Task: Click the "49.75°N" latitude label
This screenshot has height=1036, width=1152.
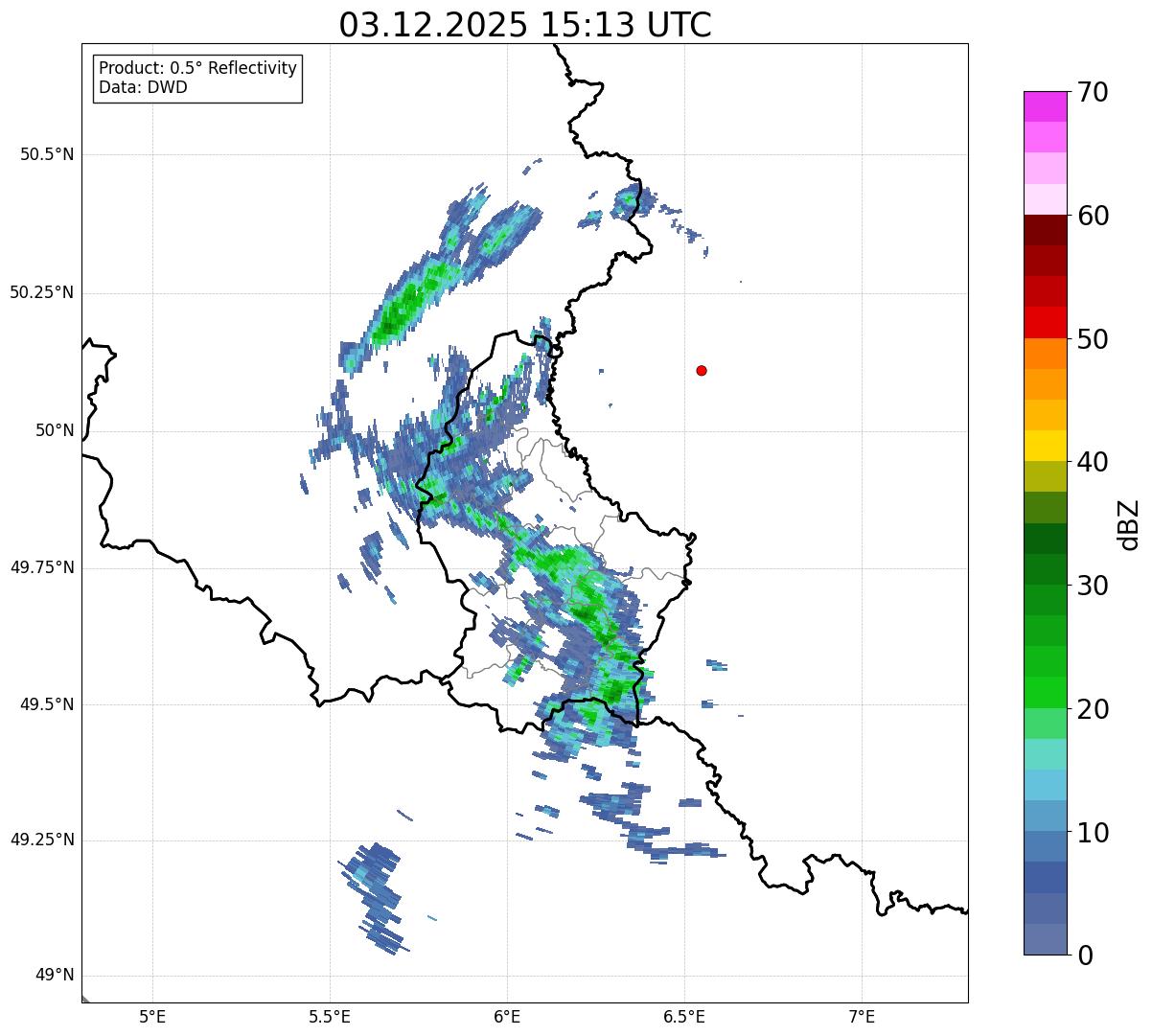Action: click(x=41, y=568)
